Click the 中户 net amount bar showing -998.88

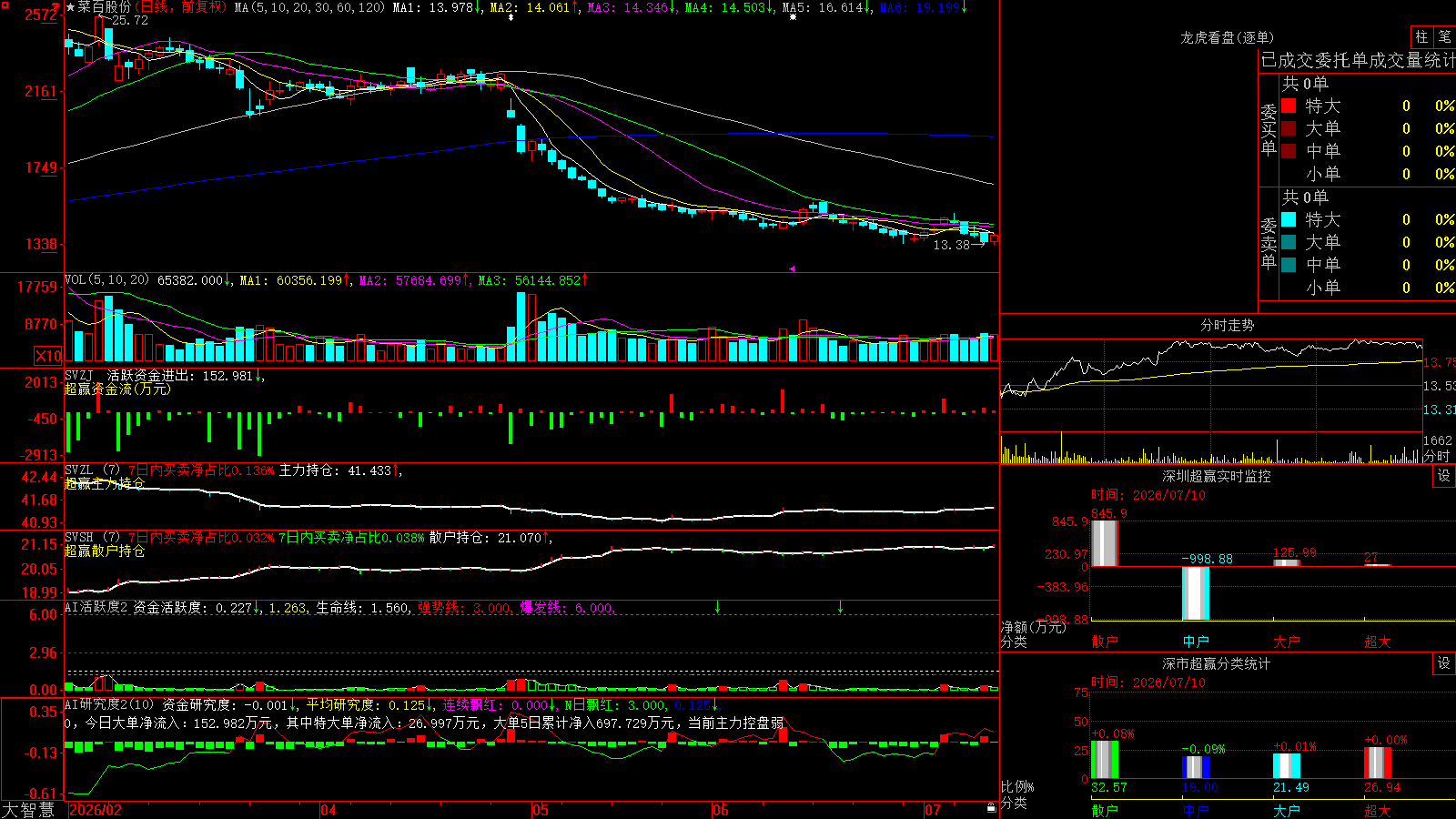click(1196, 593)
